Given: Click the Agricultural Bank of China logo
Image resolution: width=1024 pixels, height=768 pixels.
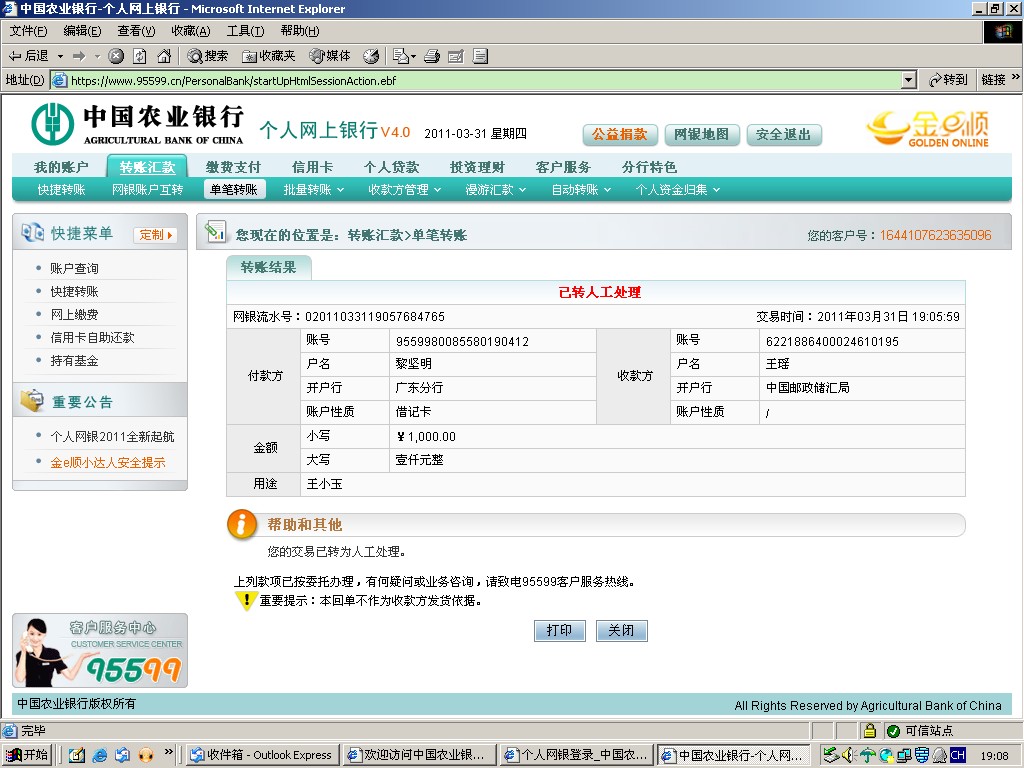Looking at the screenshot, I should coord(137,124).
